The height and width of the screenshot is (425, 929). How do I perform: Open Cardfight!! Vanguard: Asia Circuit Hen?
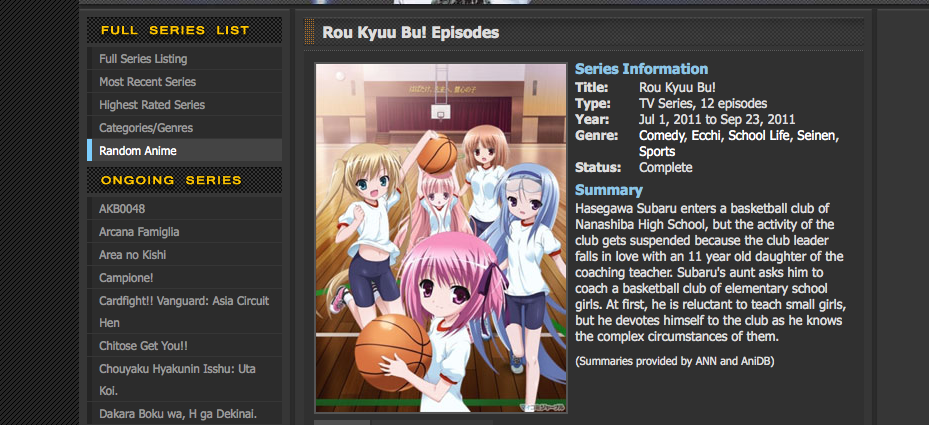click(184, 312)
